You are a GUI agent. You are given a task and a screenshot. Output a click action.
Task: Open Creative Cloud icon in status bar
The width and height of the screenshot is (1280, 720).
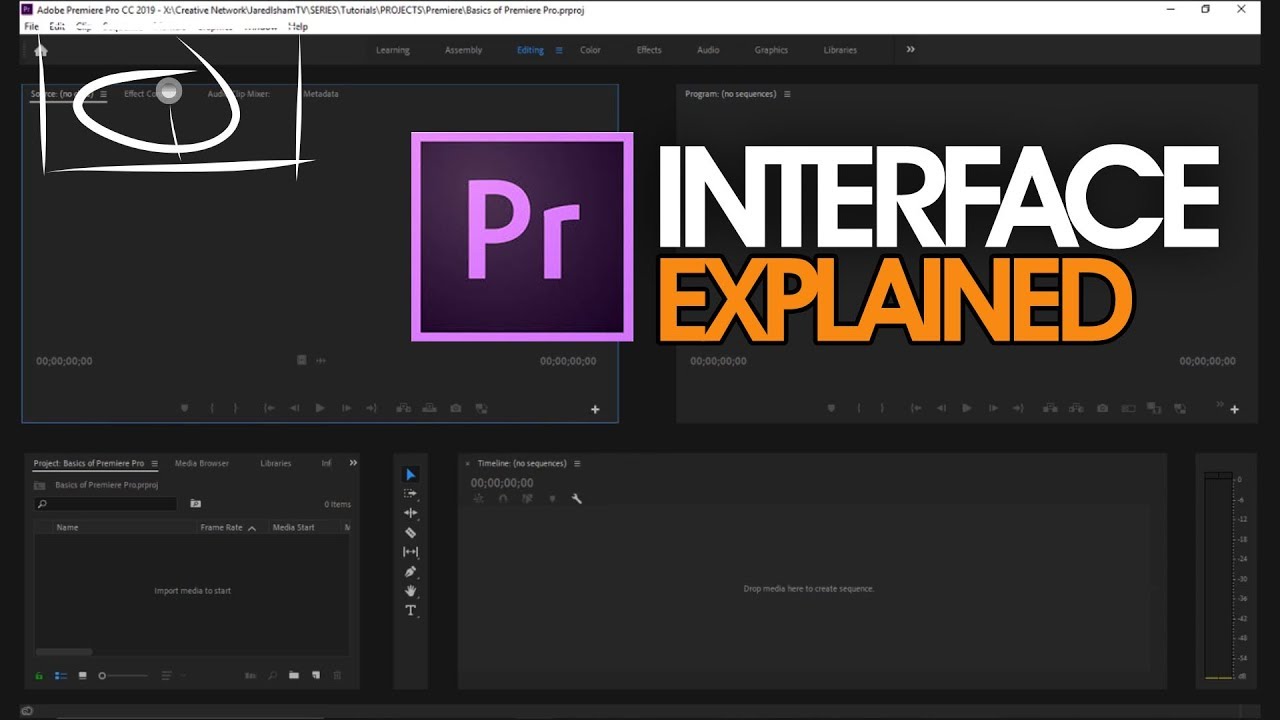pyautogui.click(x=27, y=711)
